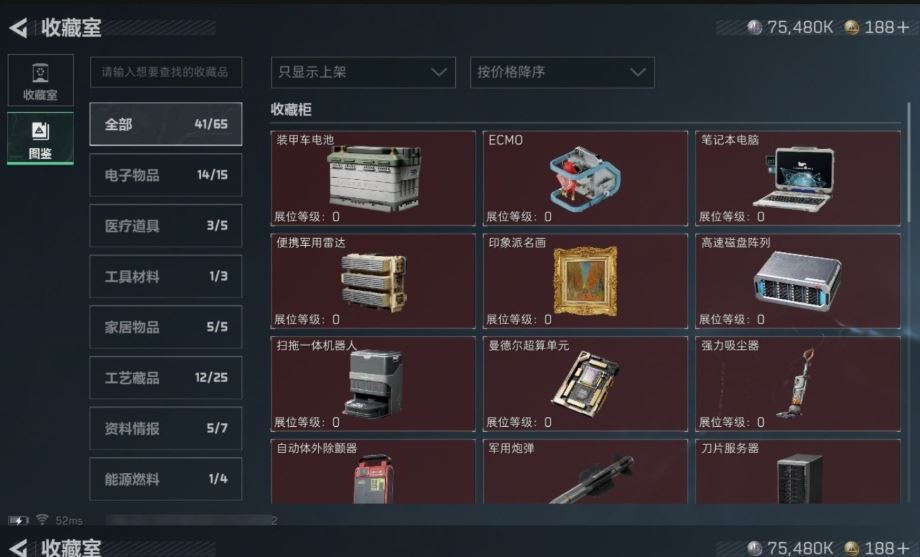This screenshot has width=920, height=557.
Task: Open the 装甲车电池 item card
Action: [373, 178]
